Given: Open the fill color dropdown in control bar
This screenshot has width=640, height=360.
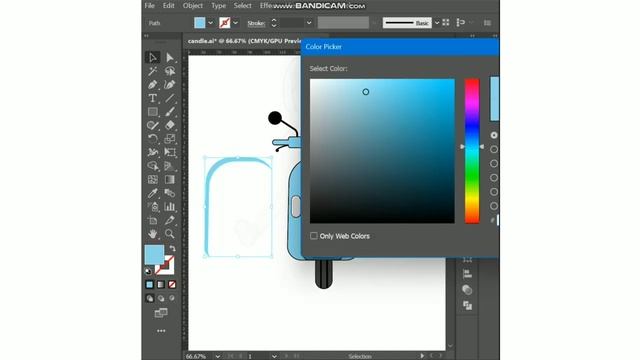Looking at the screenshot, I should coord(211,23).
